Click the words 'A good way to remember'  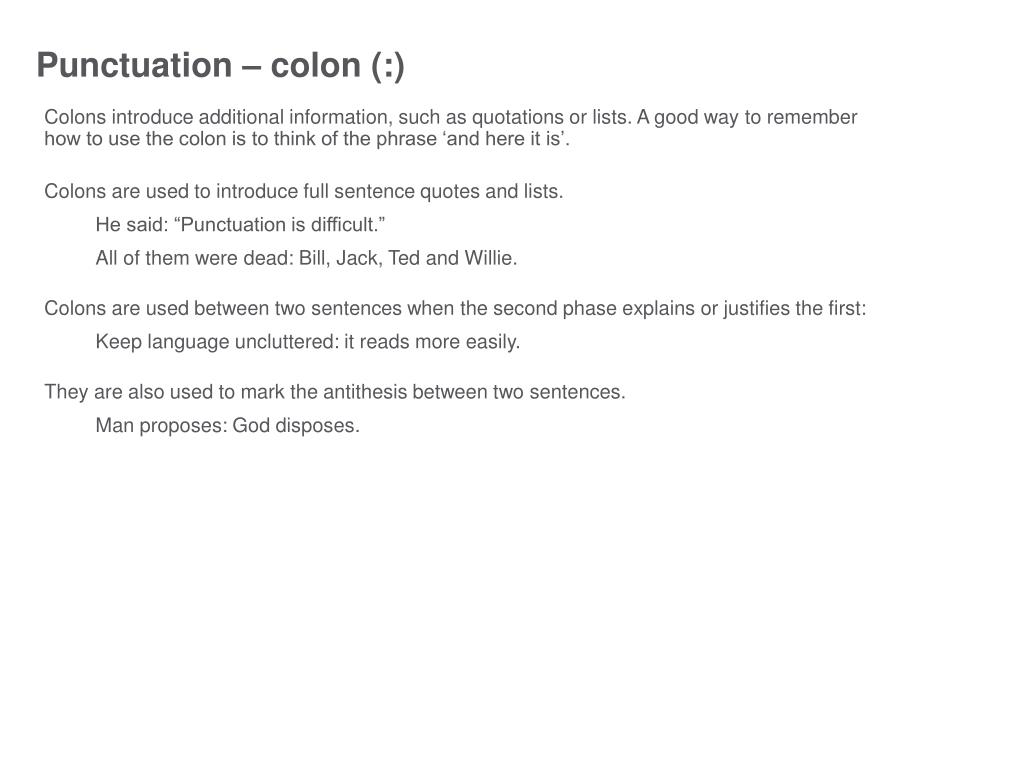(x=747, y=117)
